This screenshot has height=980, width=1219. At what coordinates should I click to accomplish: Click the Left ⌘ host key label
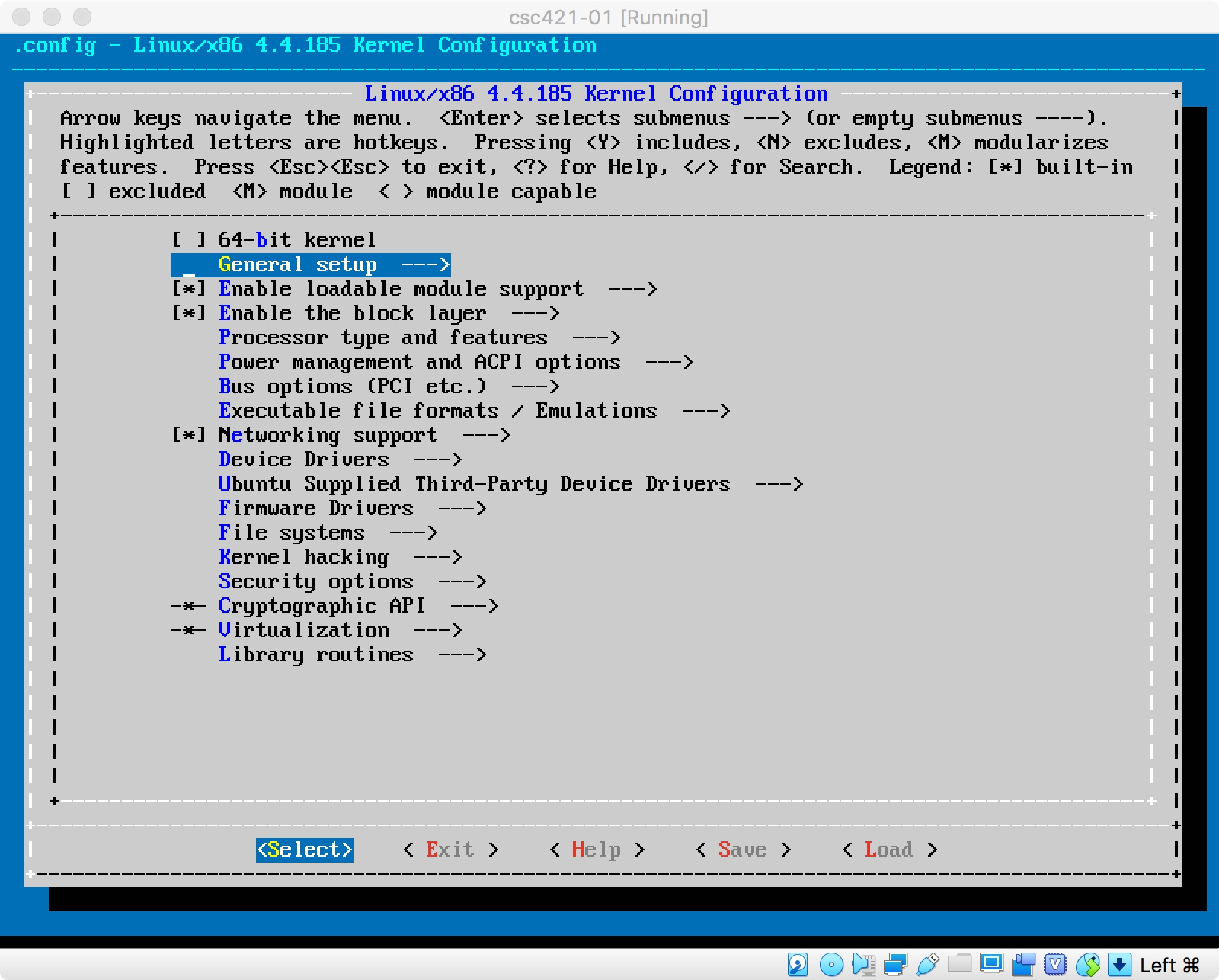[1169, 965]
